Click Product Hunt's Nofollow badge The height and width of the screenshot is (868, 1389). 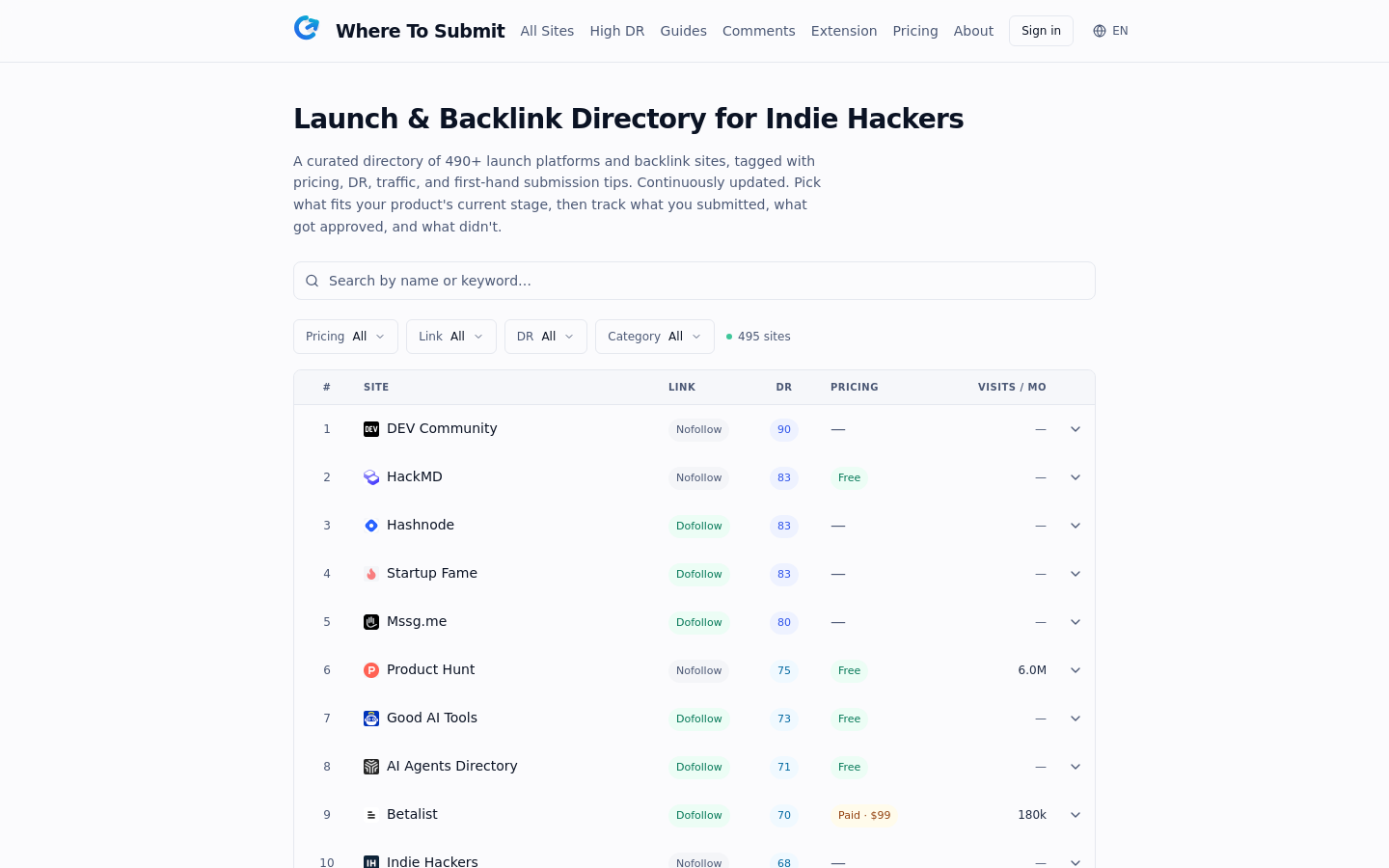pos(698,670)
